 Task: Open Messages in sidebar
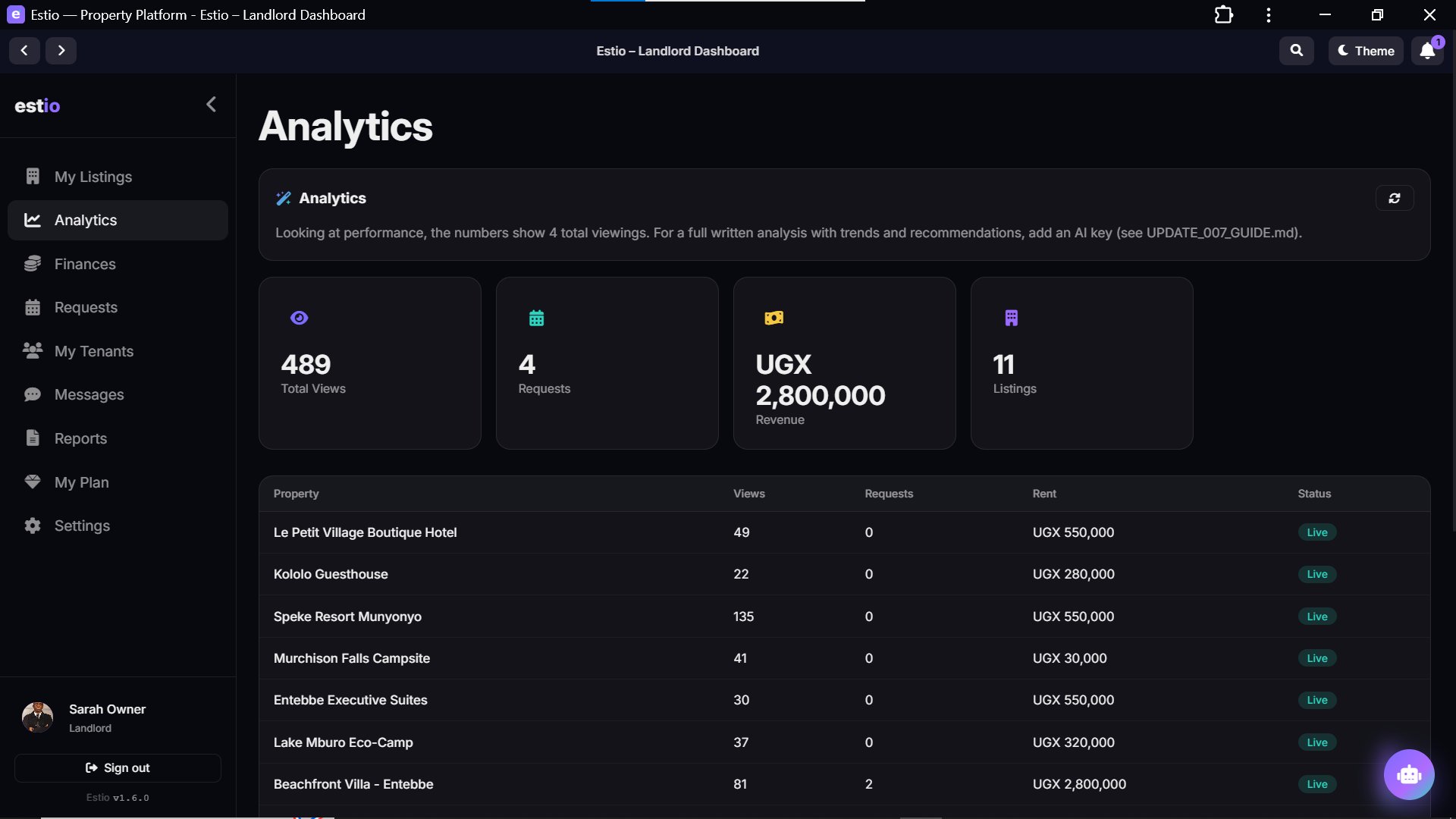click(118, 394)
